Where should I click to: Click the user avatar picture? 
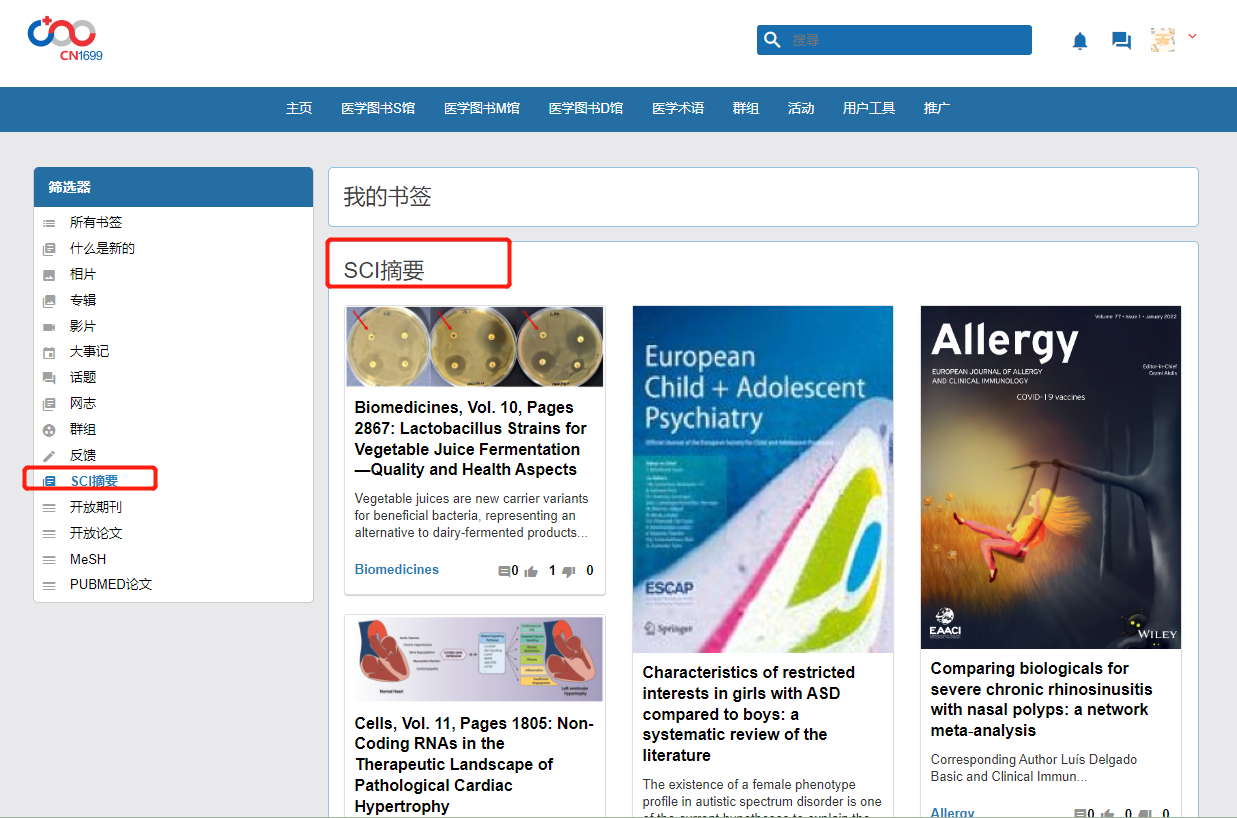tap(1163, 39)
